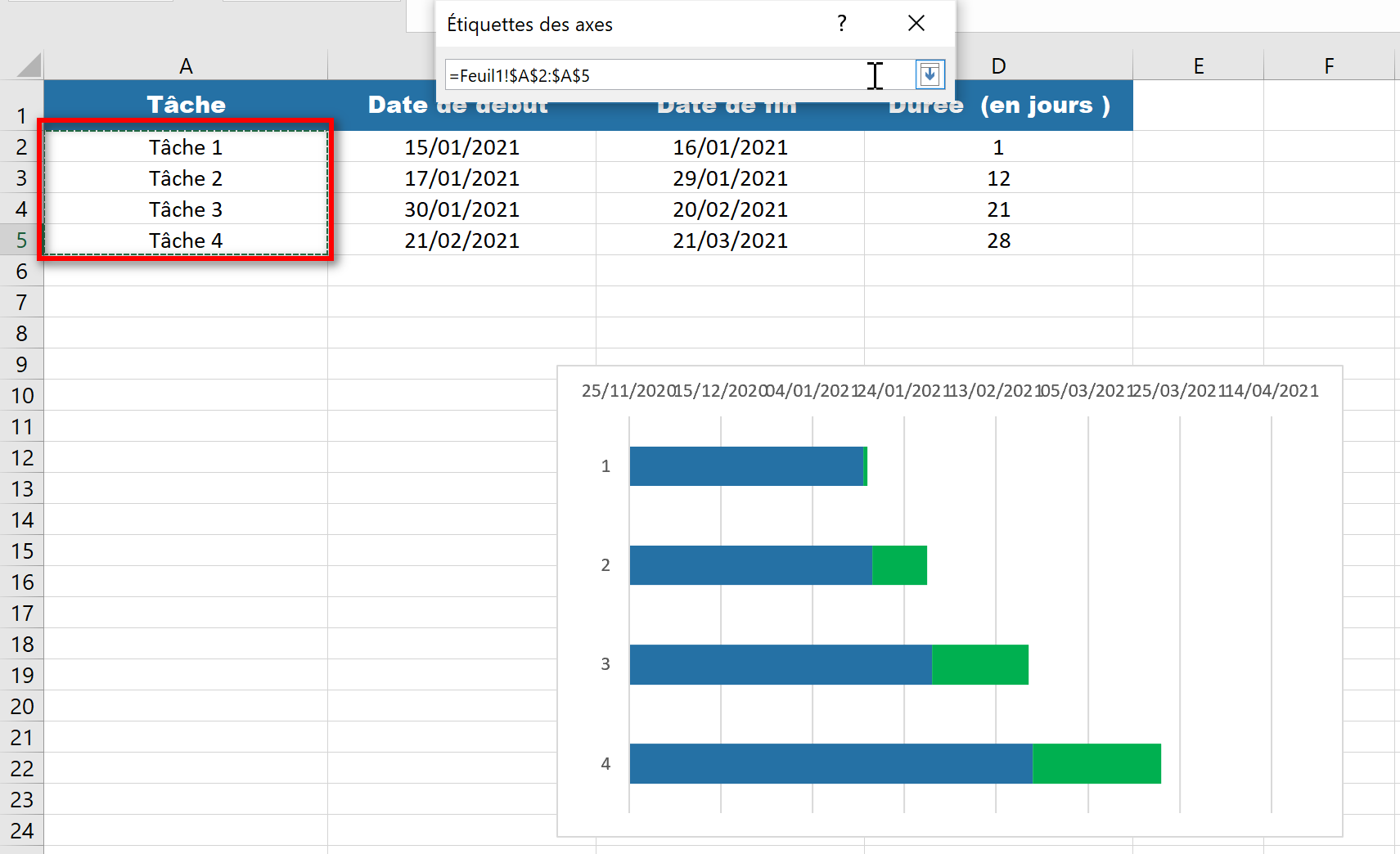The width and height of the screenshot is (1400, 854).
Task: Click the Étiquettes des axes dialog title
Action: pos(529,25)
